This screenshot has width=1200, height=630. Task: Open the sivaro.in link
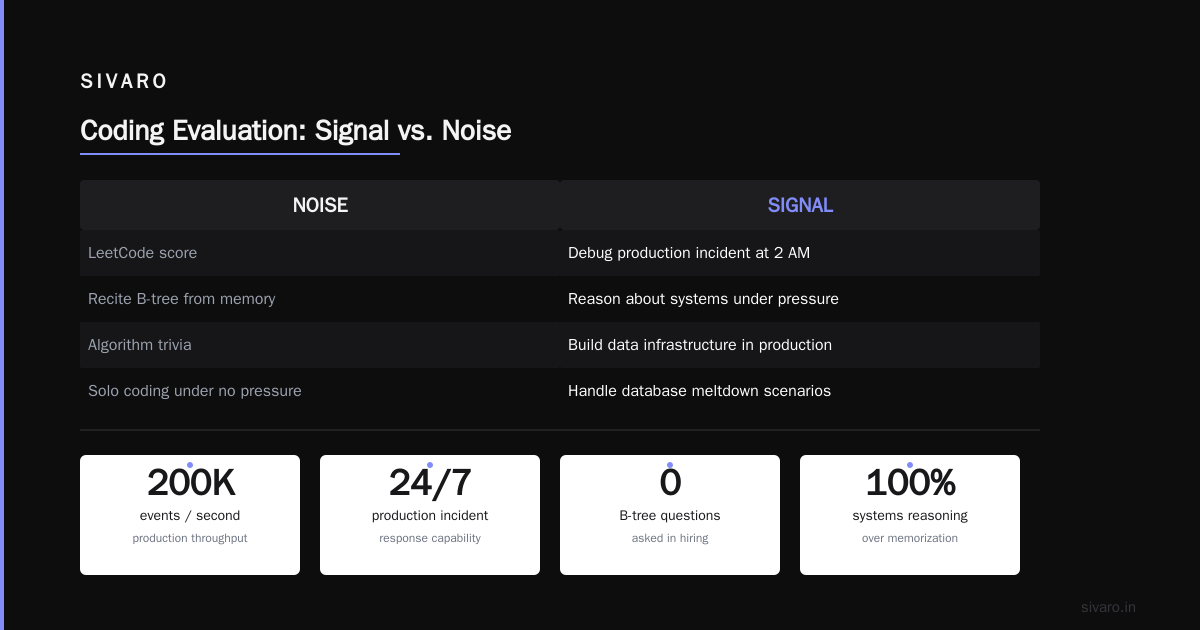[1109, 607]
